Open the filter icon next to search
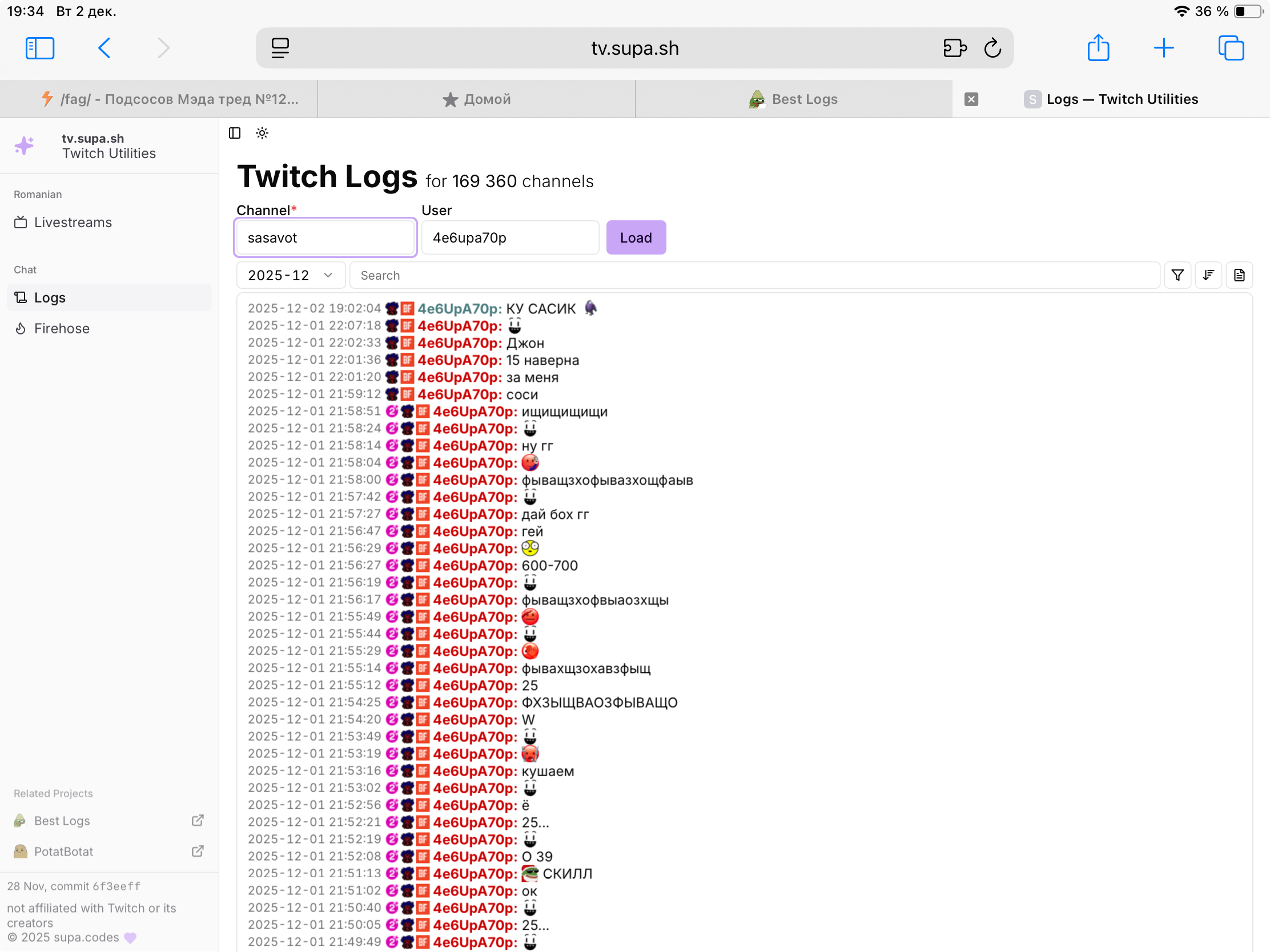This screenshot has width=1270, height=952. [x=1177, y=276]
